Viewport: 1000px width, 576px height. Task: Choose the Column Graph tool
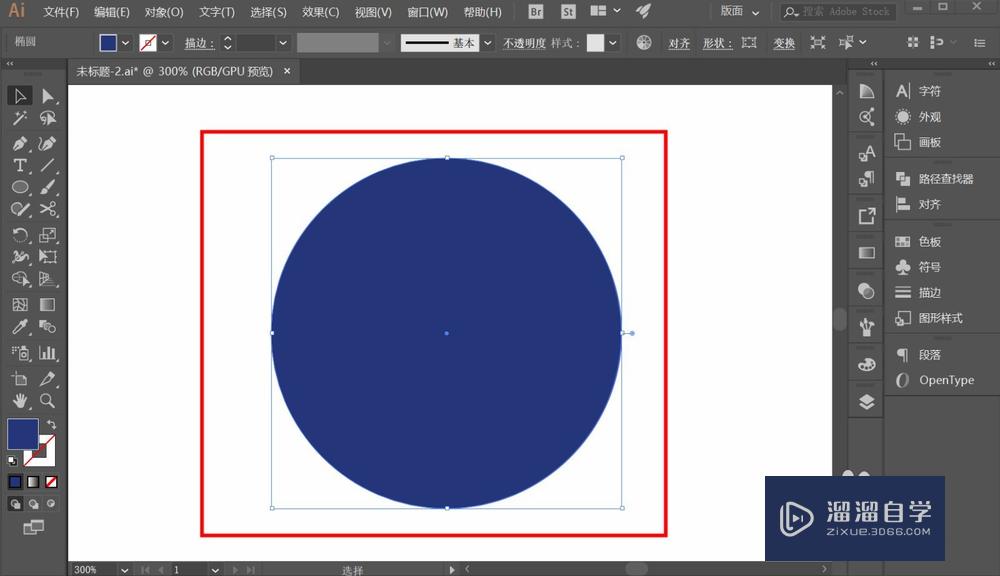click(x=47, y=353)
